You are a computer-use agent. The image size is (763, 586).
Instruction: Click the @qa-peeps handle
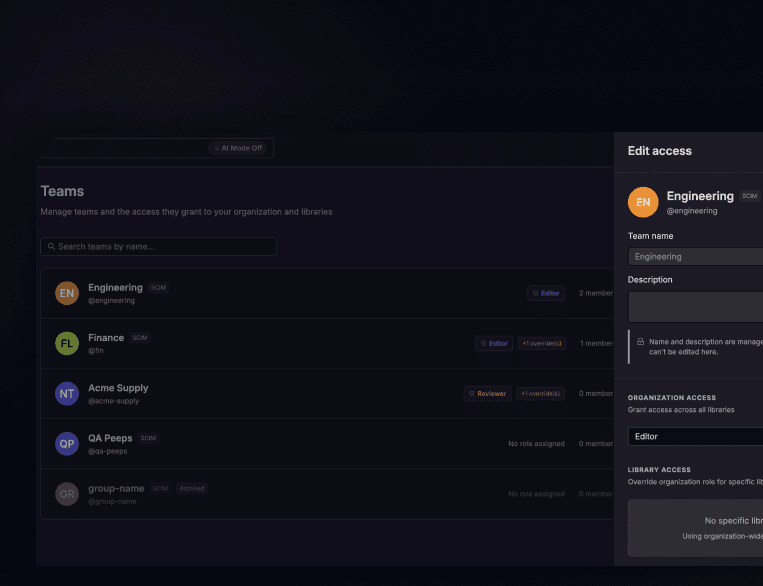108,451
